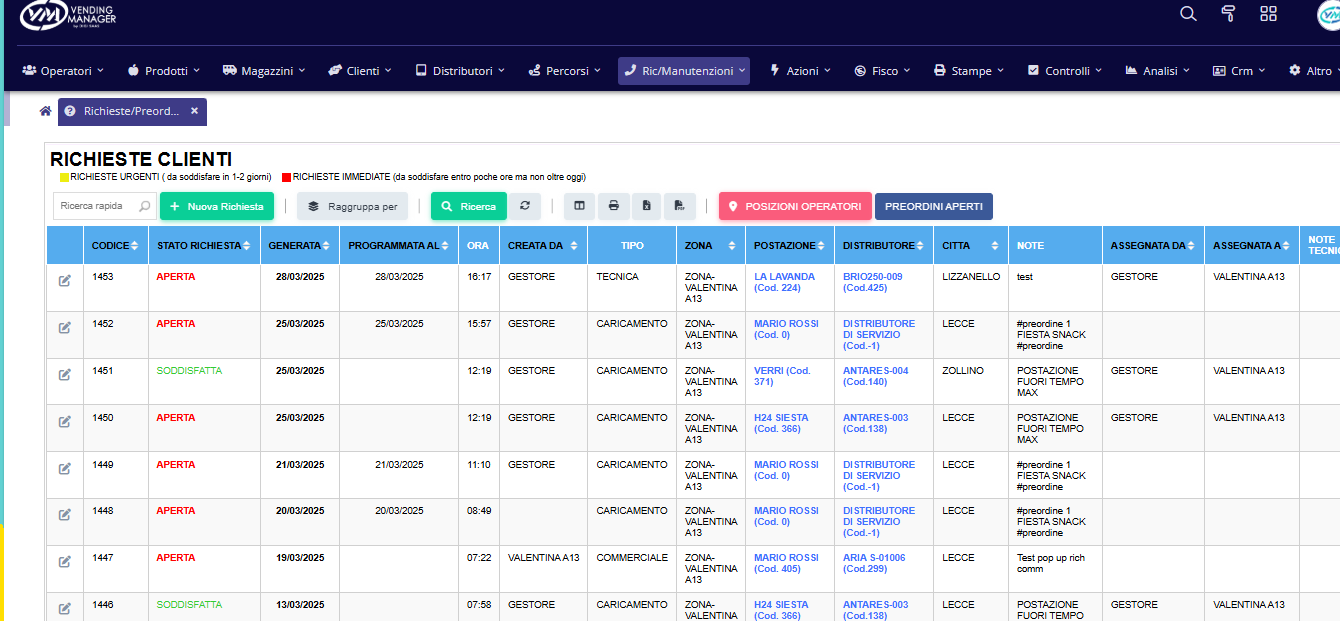Open the Clienti menu
The height and width of the screenshot is (621, 1340).
361,71
